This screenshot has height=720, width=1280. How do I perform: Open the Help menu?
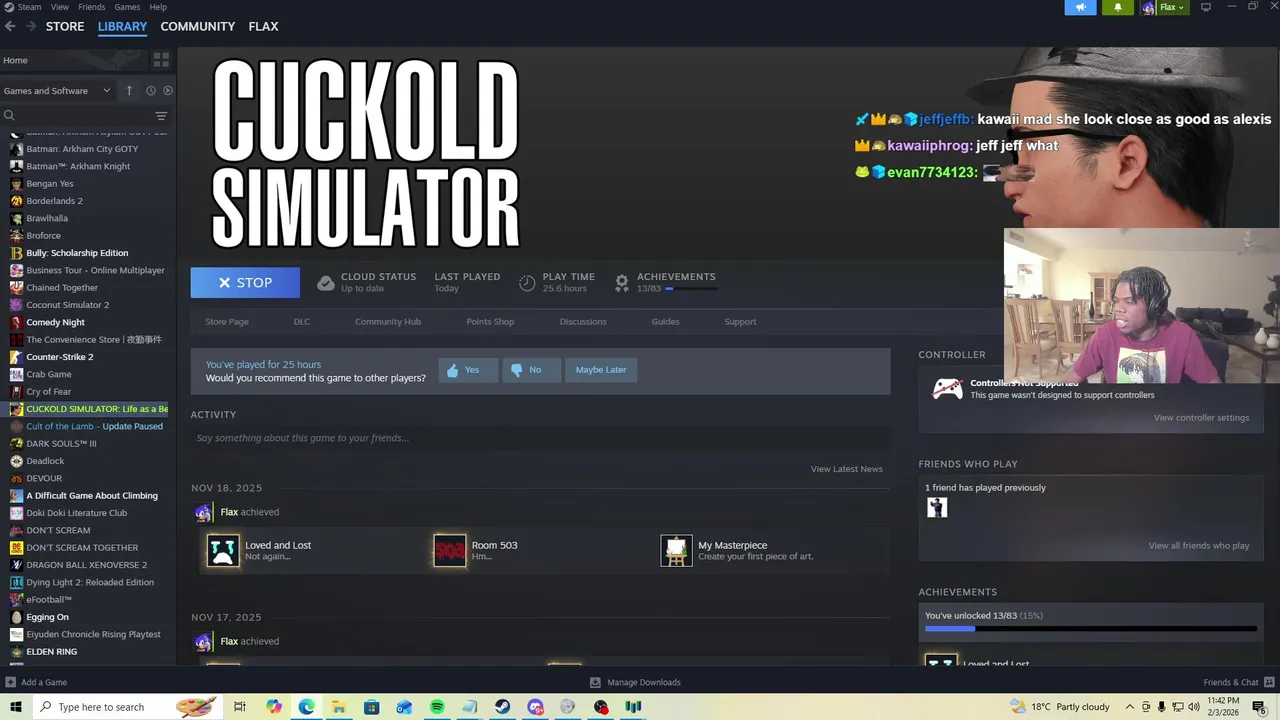point(158,7)
